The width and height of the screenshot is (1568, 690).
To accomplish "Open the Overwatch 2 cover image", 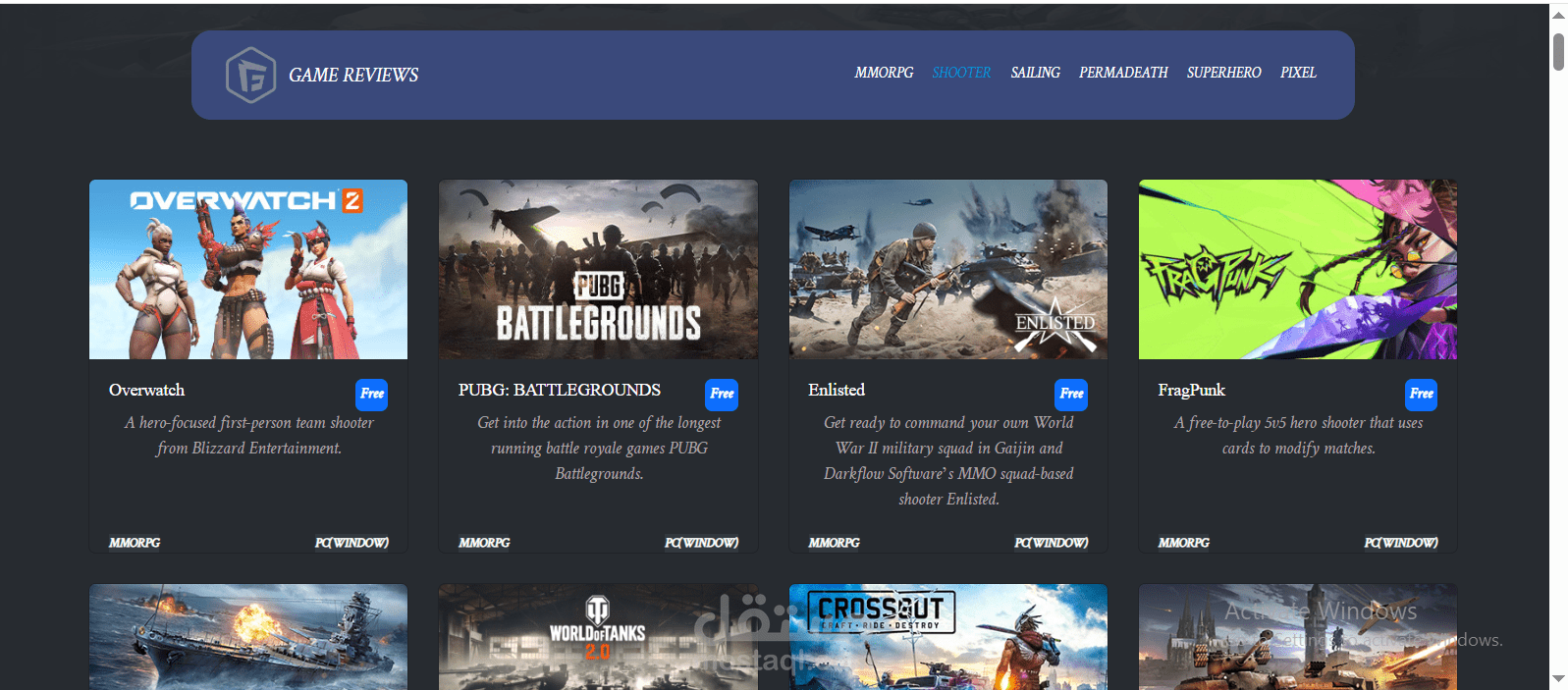I will [248, 269].
